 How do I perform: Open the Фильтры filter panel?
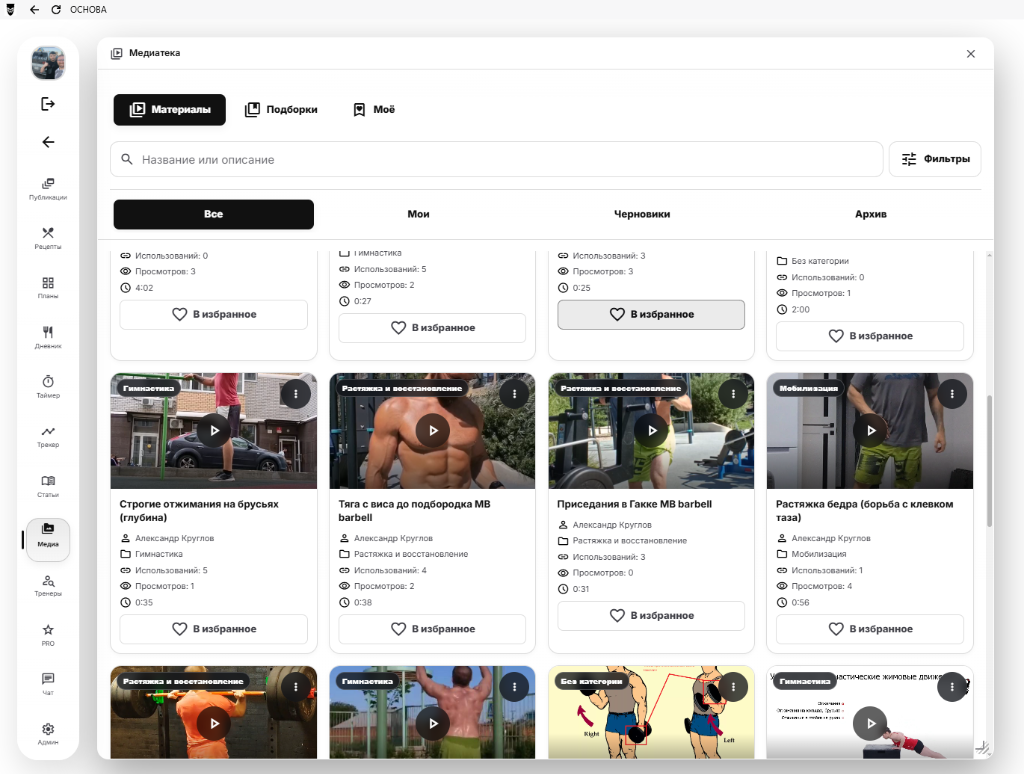pyautogui.click(x=935, y=159)
